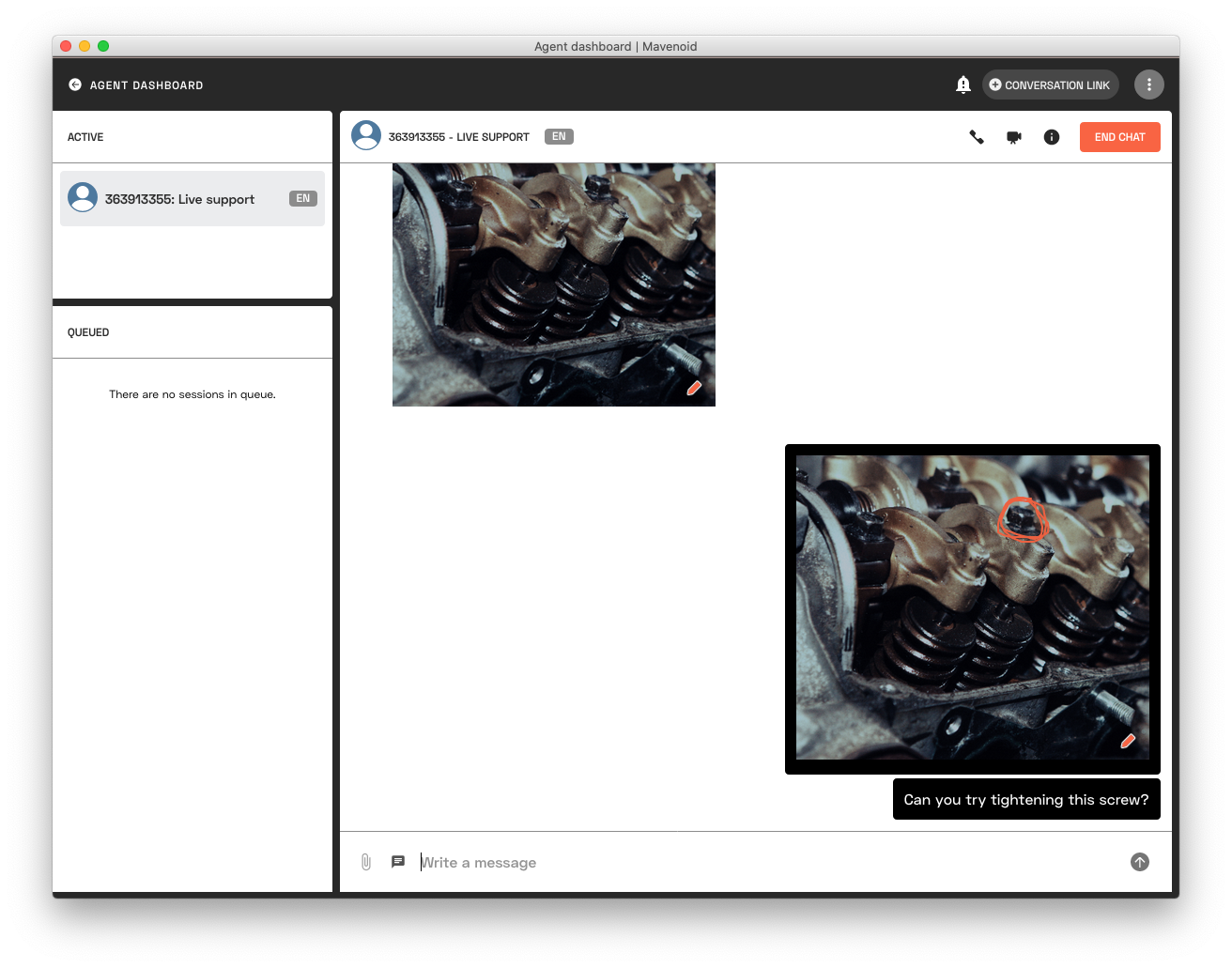Screen dimensions: 1232x968
Task: Open session info via the info icon
Action: click(x=1052, y=137)
